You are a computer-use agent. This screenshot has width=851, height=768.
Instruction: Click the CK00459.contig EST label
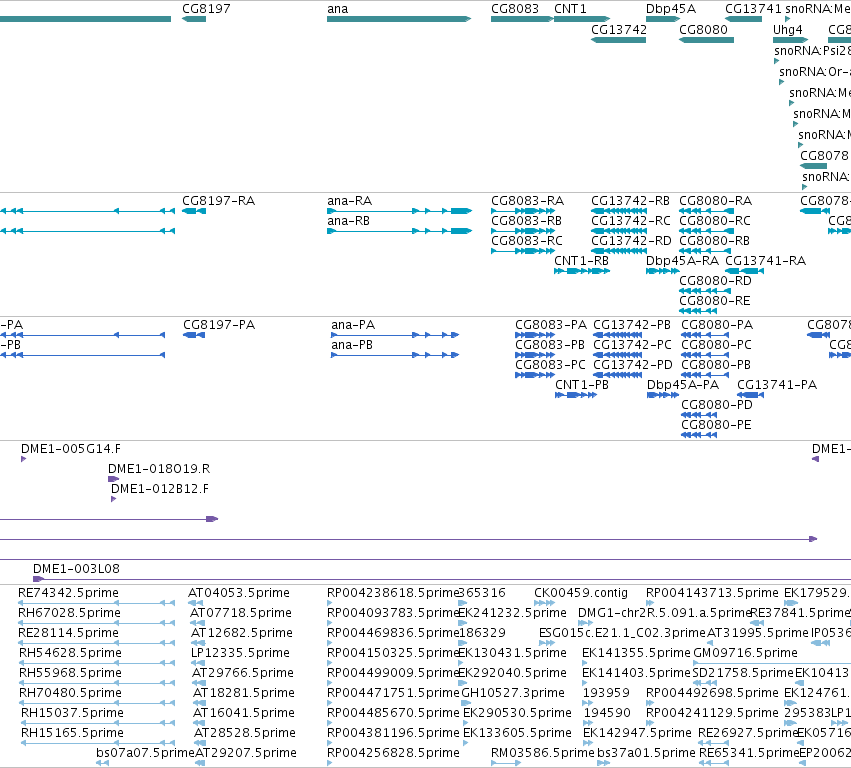pyautogui.click(x=581, y=593)
